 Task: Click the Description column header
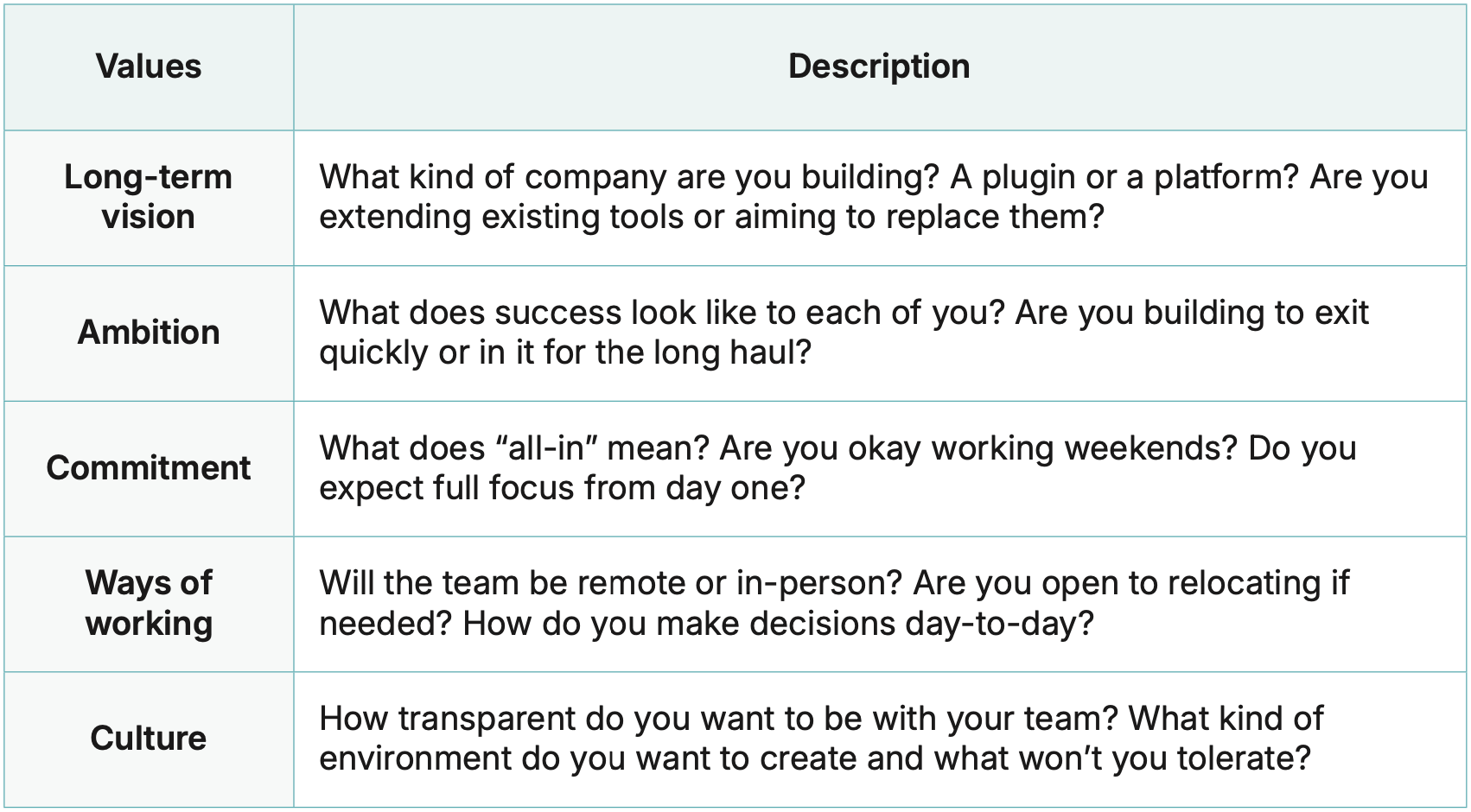879,67
